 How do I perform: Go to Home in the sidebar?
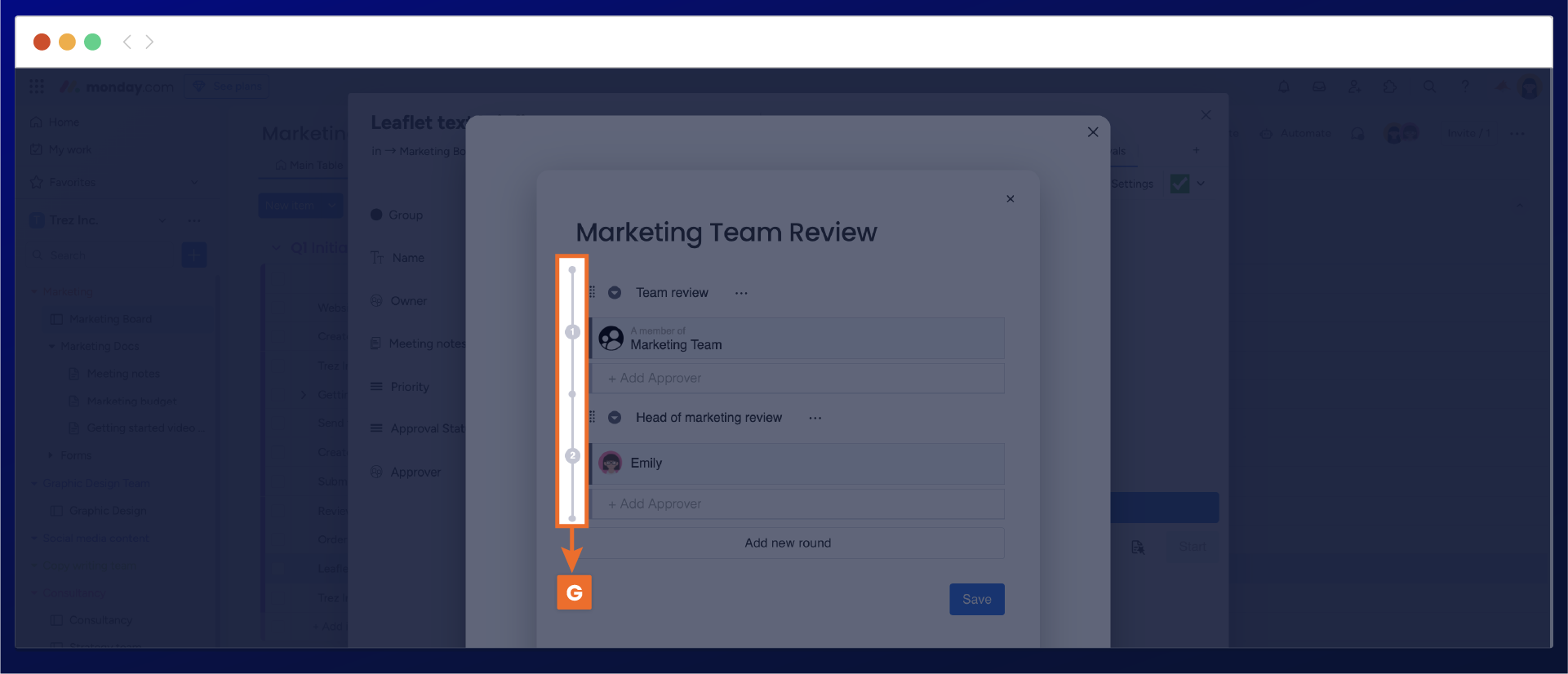(x=63, y=122)
